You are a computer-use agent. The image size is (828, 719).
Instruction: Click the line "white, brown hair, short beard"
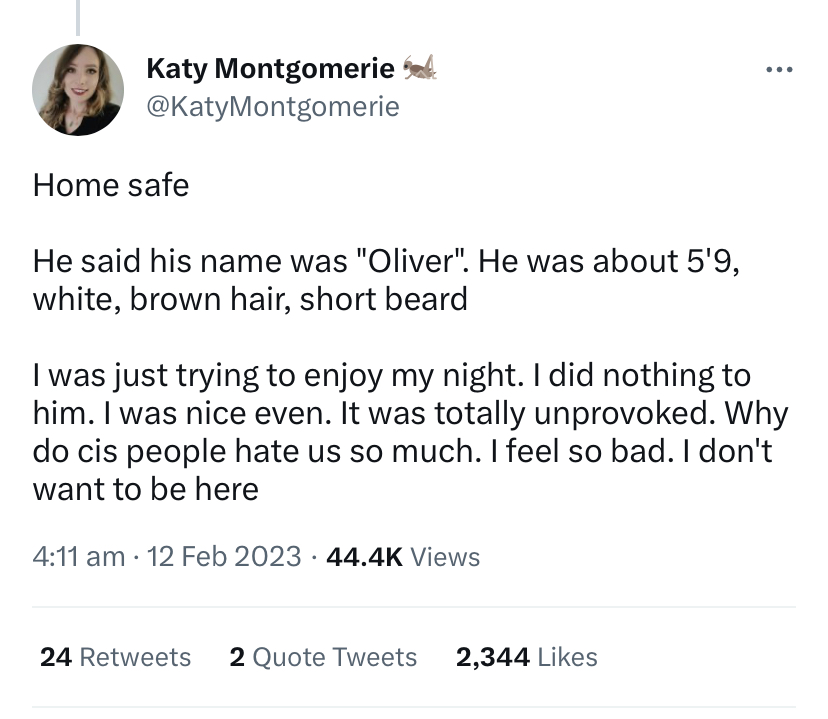coord(250,299)
